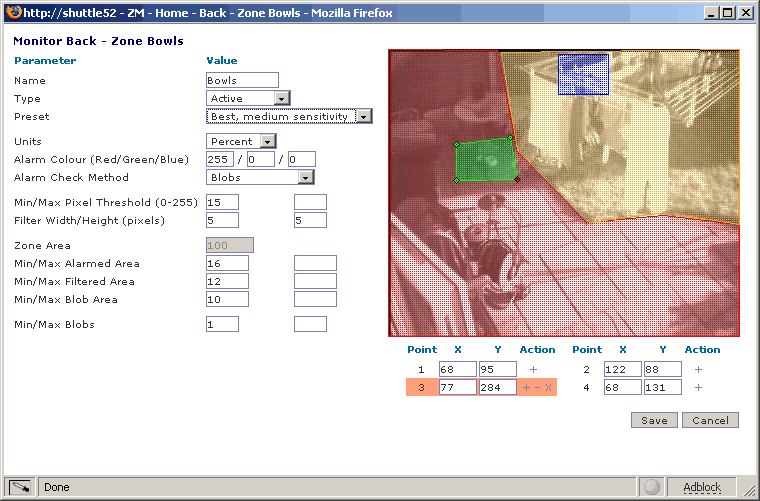
Task: Click the add (+) action for point 4
Action: coord(698,388)
